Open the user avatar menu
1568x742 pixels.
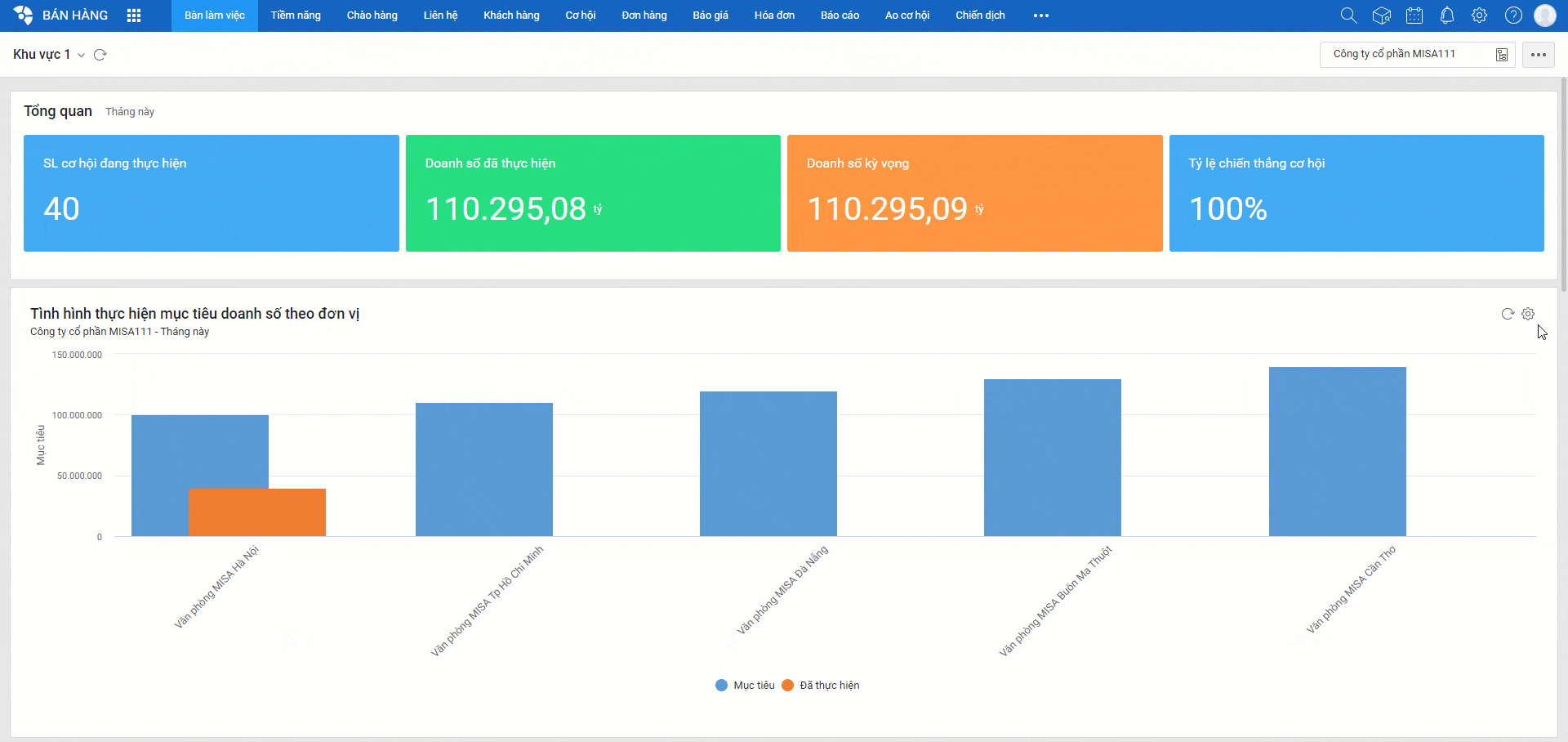[x=1545, y=16]
